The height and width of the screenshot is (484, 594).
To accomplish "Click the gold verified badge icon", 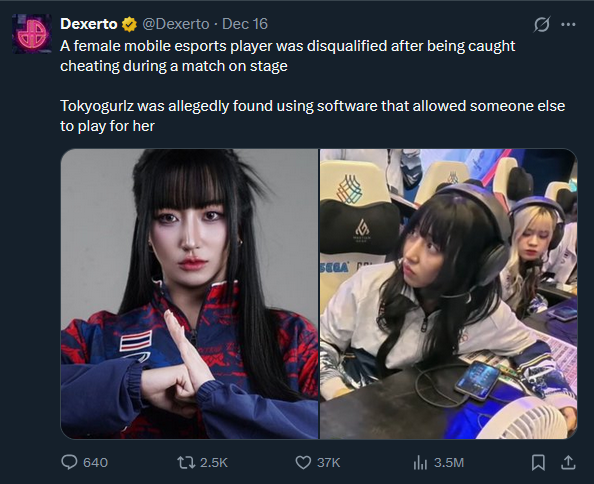I will (129, 24).
